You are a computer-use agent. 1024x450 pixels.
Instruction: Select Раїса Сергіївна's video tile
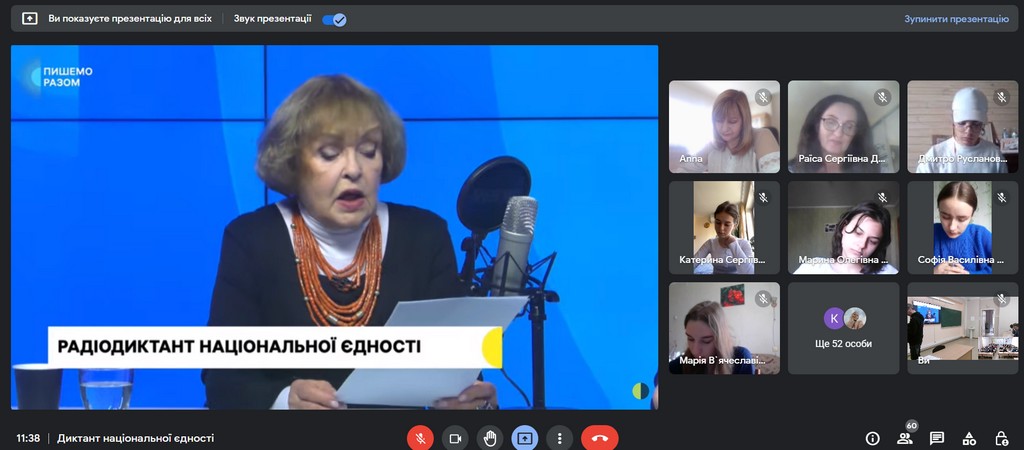[x=843, y=126]
